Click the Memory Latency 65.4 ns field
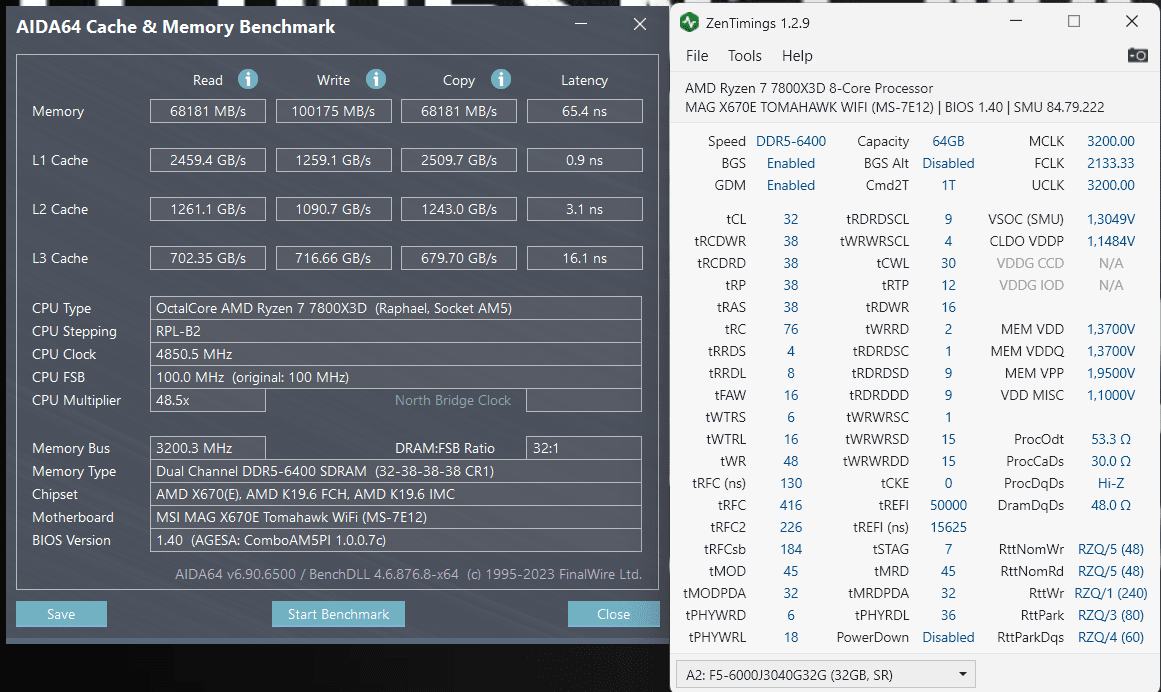The width and height of the screenshot is (1161, 692). pos(585,111)
